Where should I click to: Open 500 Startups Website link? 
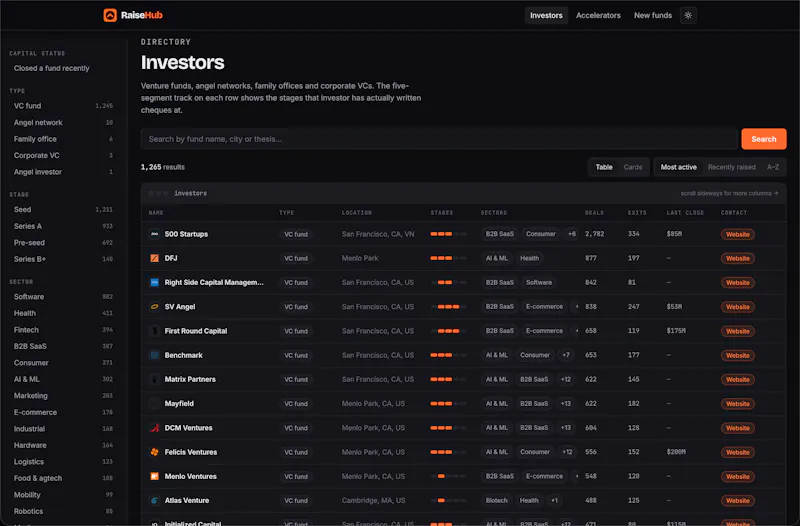click(737, 234)
